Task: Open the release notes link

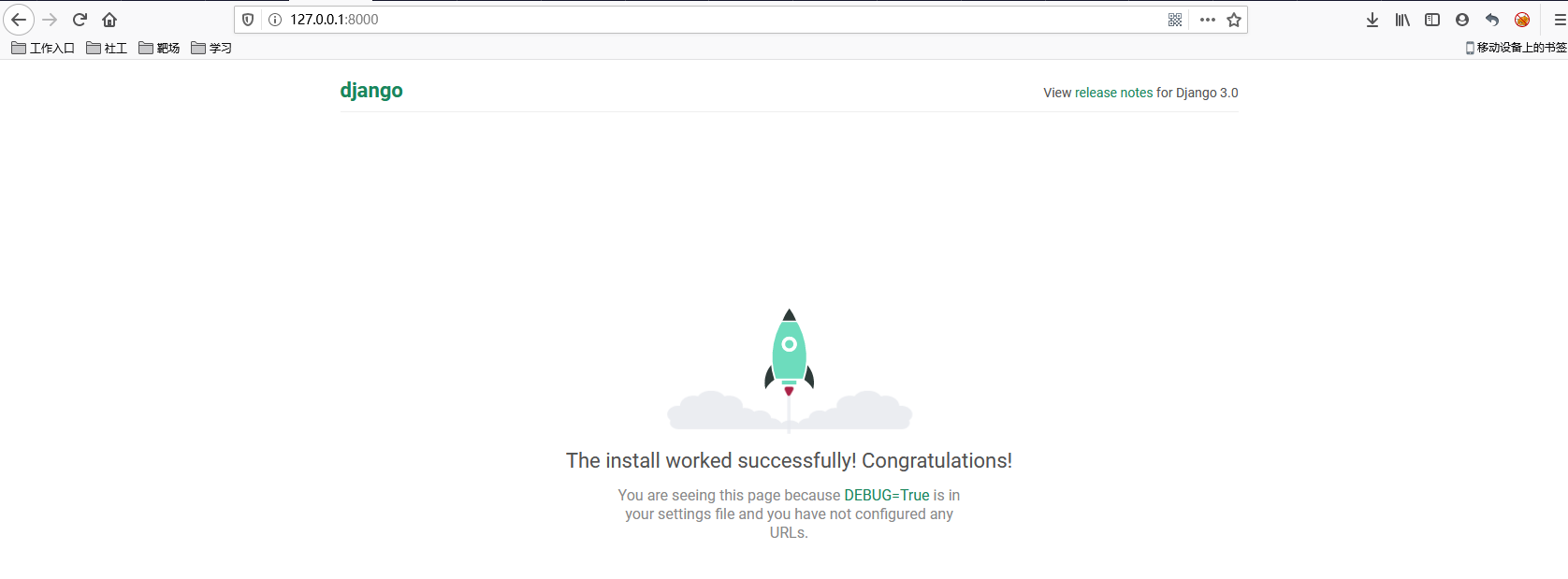Action: [x=1113, y=93]
